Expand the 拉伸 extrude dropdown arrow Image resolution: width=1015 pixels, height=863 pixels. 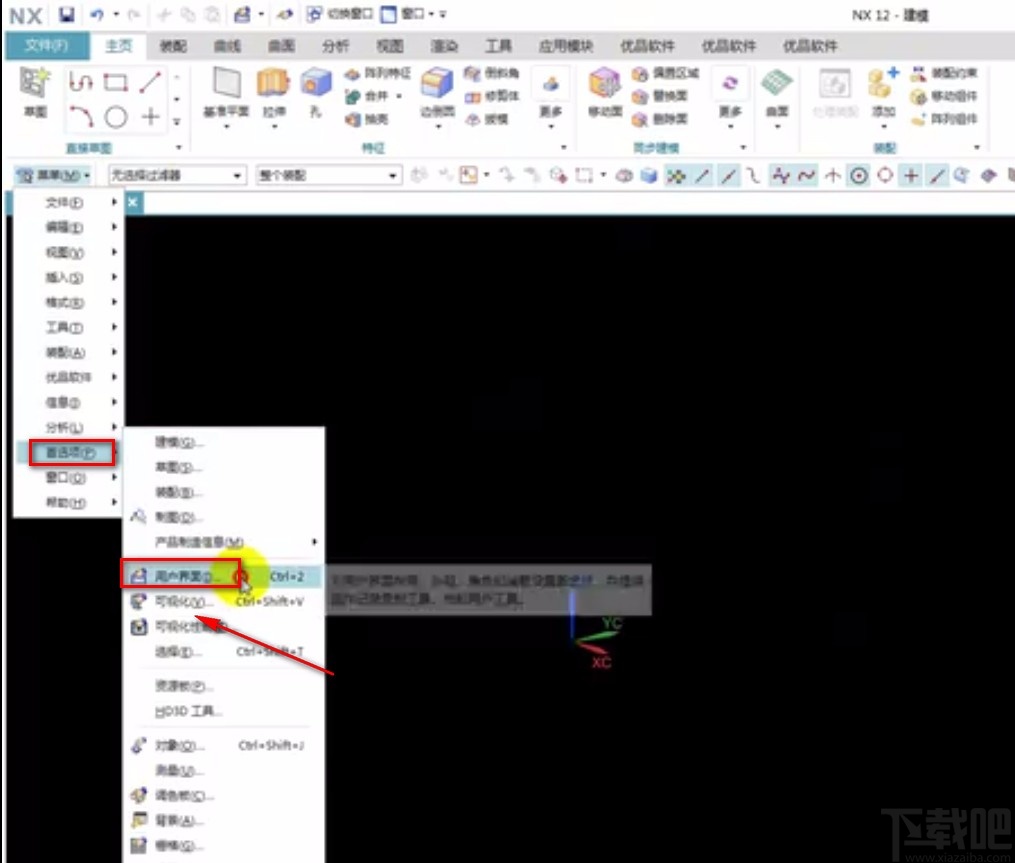pyautogui.click(x=274, y=126)
